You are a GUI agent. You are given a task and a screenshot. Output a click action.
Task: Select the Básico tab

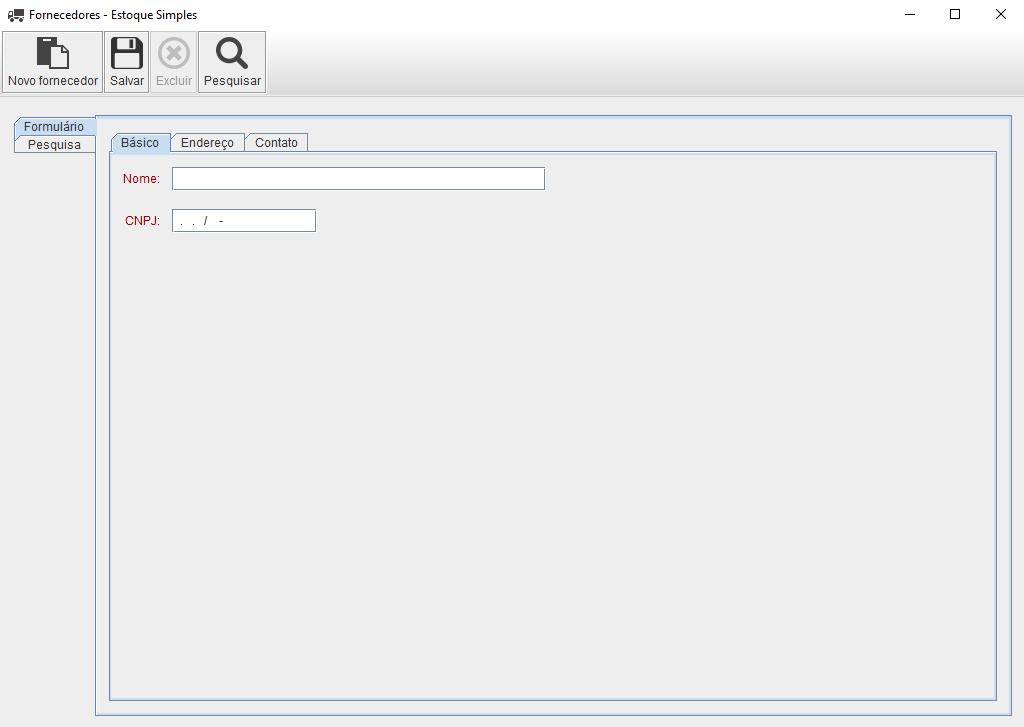point(140,143)
